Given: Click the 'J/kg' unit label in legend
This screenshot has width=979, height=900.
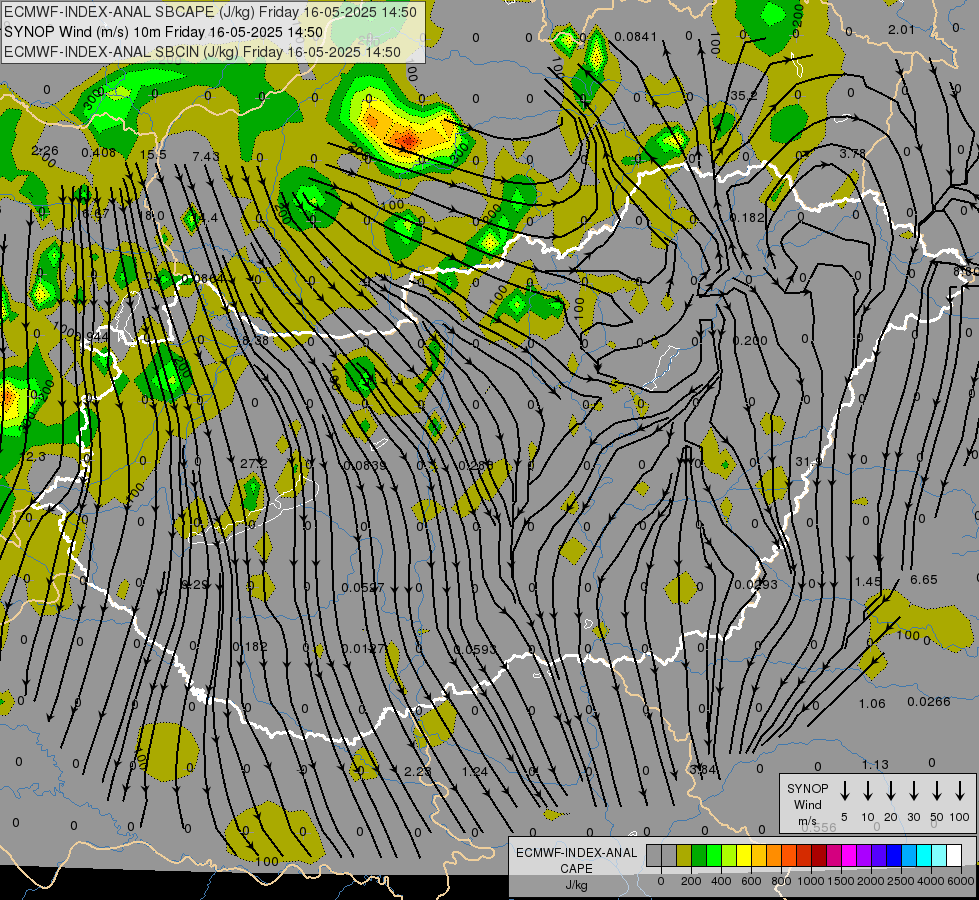Looking at the screenshot, I should coord(576,885).
